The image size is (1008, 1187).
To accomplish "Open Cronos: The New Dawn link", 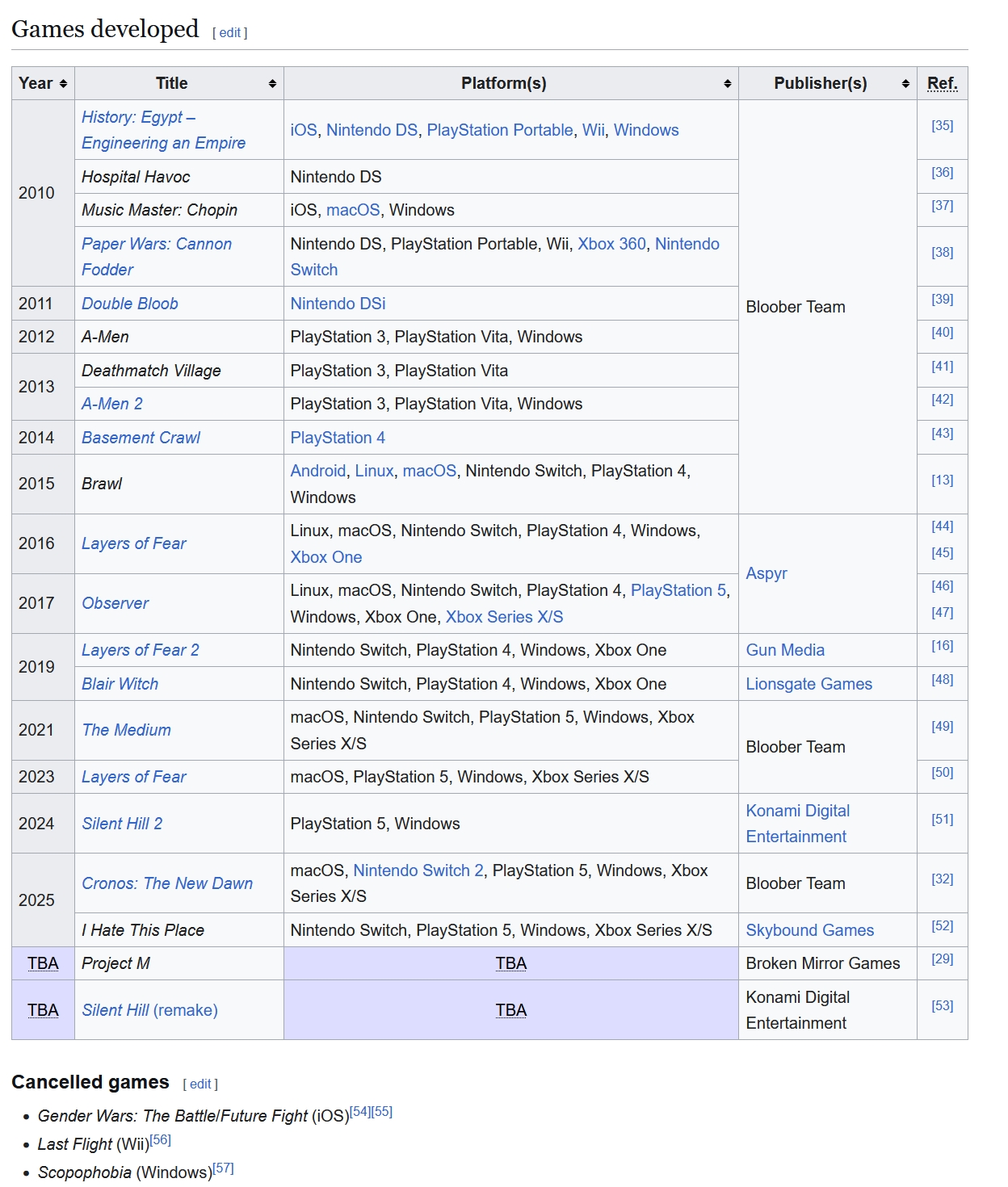I will click(x=167, y=883).
